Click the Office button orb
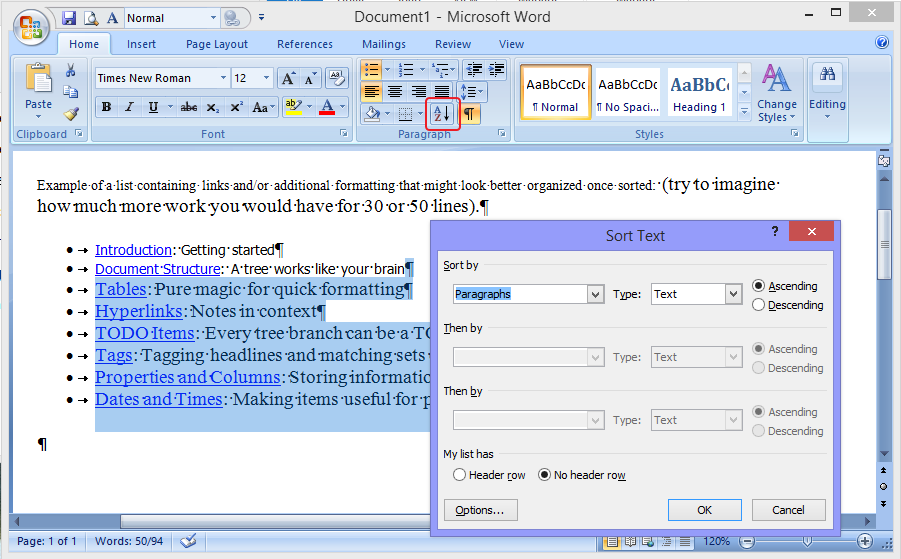The image size is (901, 559). (31, 27)
